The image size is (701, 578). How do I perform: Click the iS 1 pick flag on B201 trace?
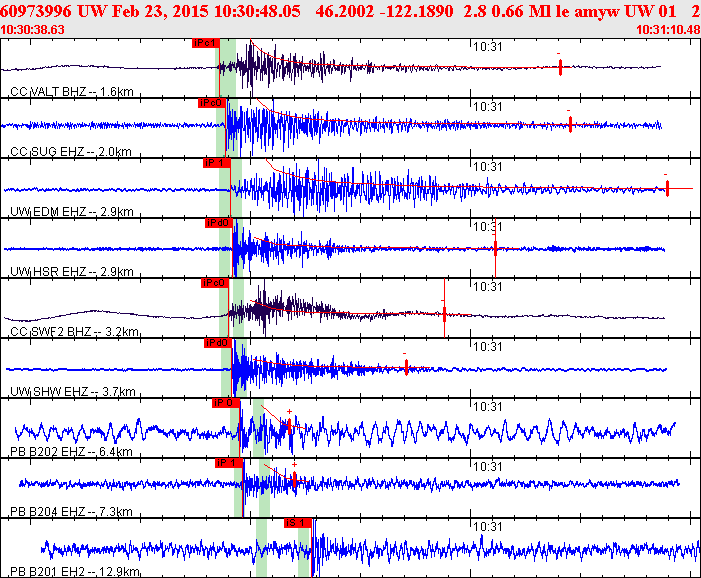[x=298, y=523]
